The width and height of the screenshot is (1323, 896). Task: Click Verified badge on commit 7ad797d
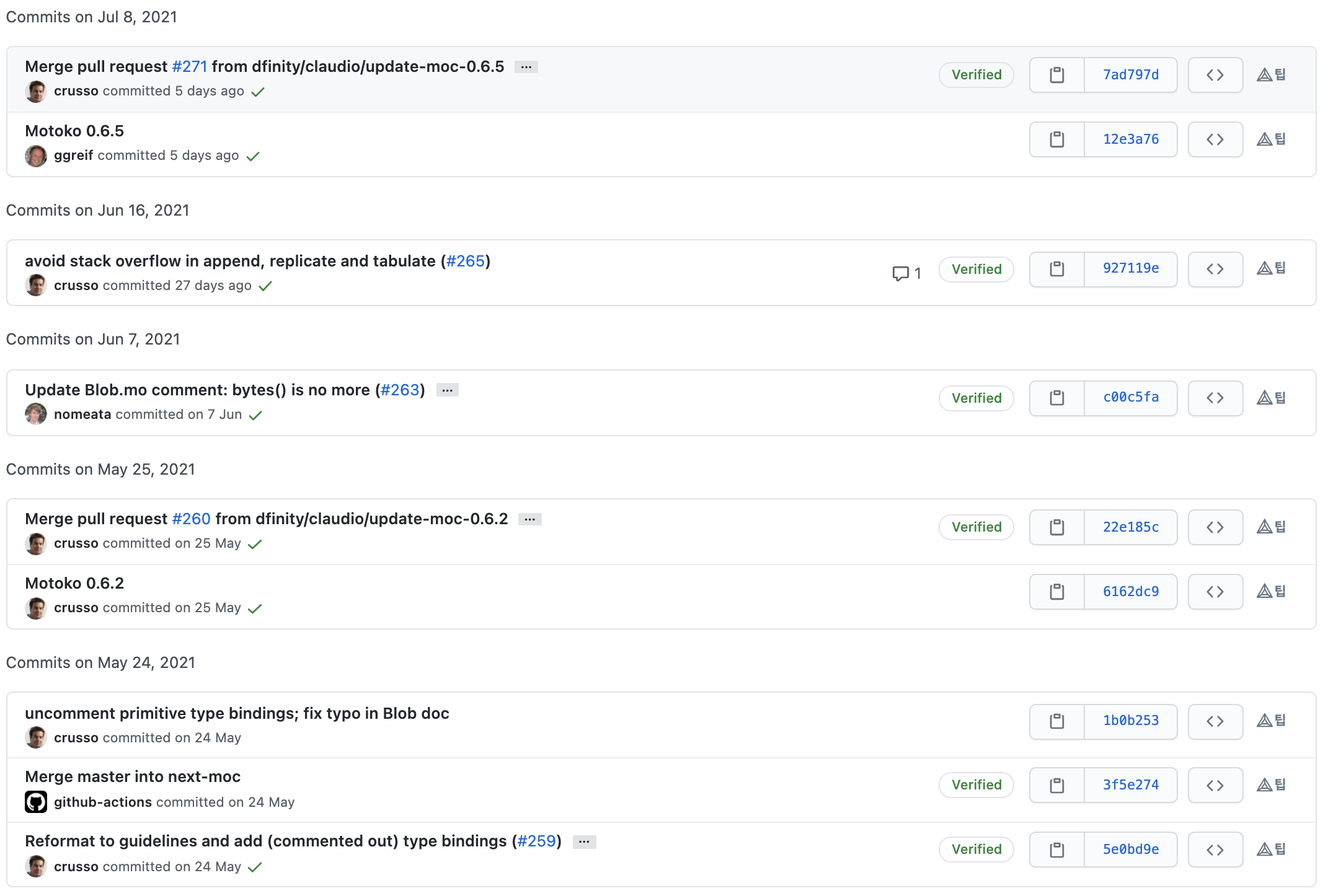coord(976,75)
